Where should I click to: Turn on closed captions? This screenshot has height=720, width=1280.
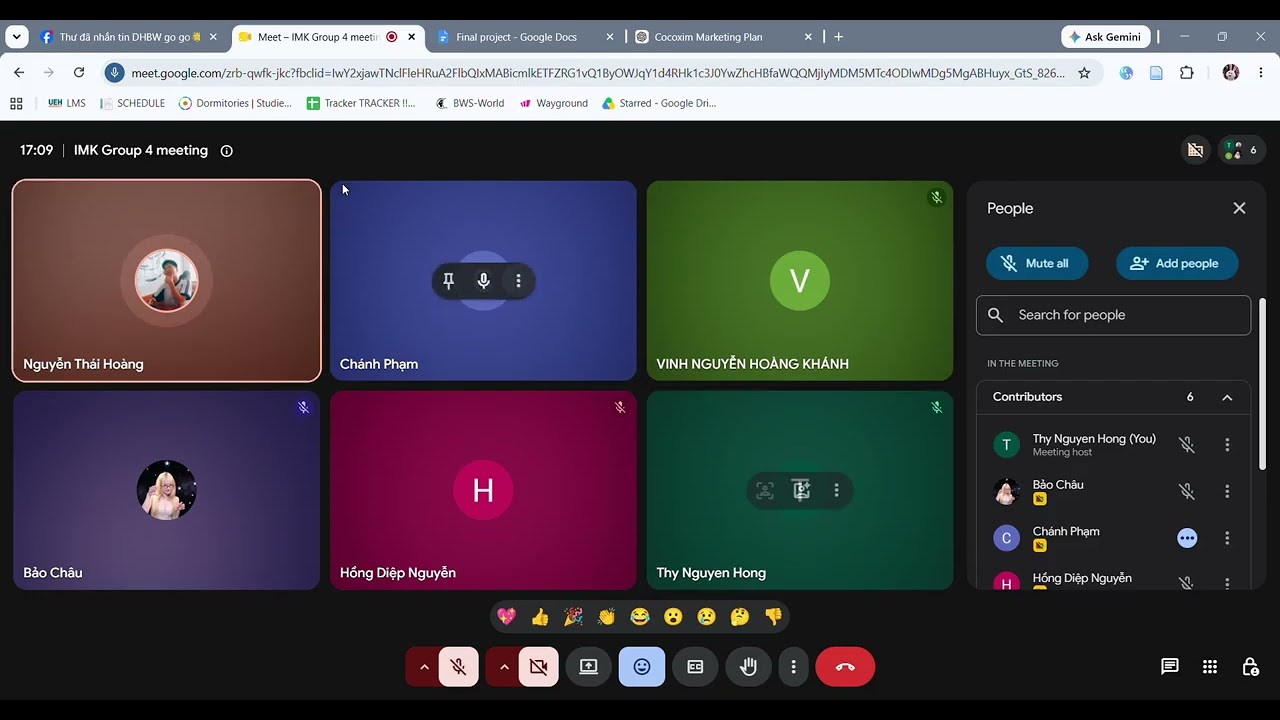(x=695, y=667)
